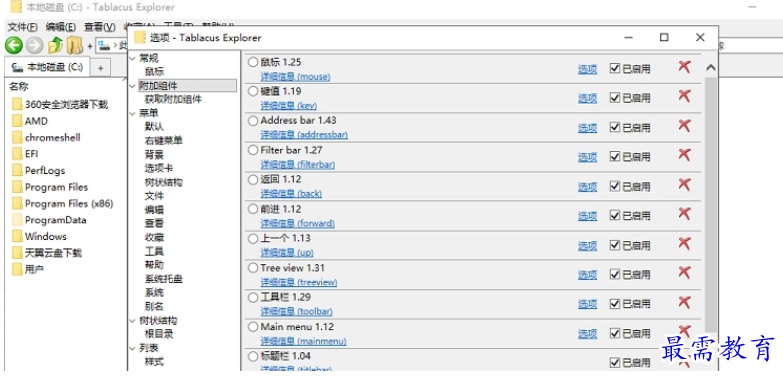Screen dimensions: 783x380
Task: Open the folder icon next to the up arrow
Action: click(74, 45)
